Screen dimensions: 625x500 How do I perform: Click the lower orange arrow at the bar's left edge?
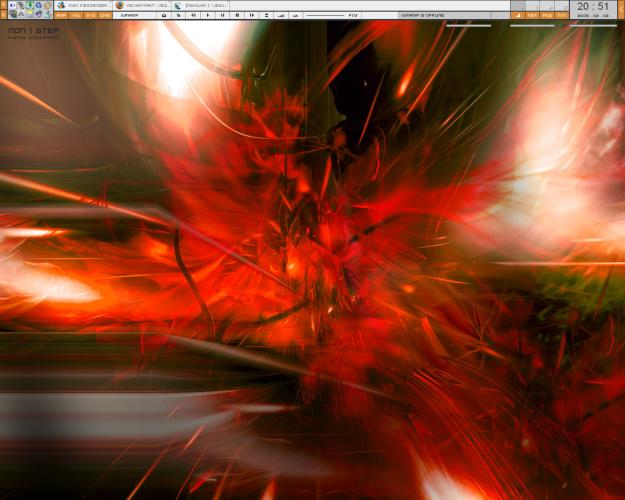(x=4, y=14)
